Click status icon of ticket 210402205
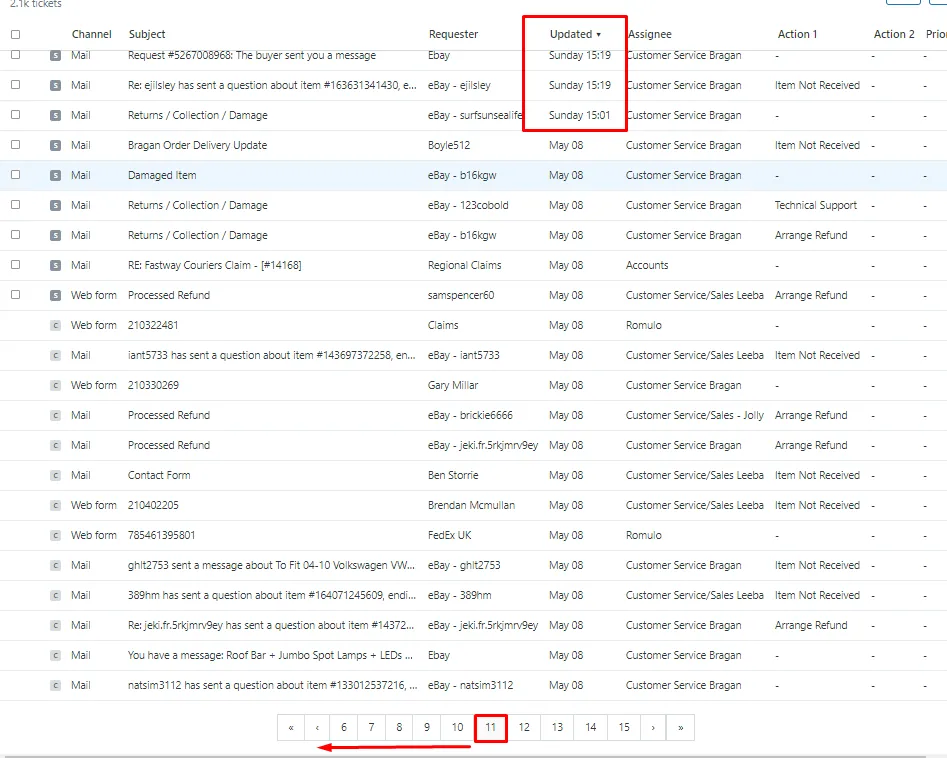 click(x=55, y=506)
